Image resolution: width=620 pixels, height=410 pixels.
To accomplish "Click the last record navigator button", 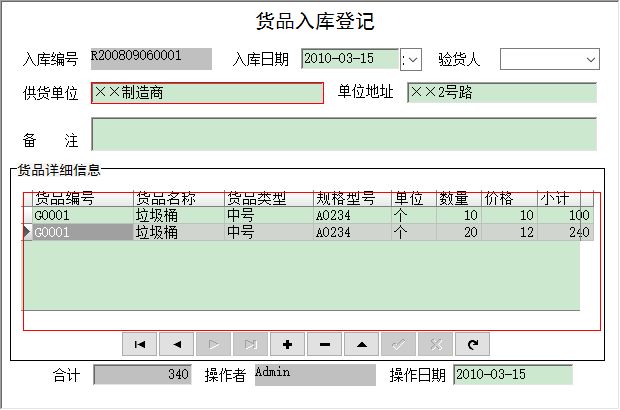I will (251, 344).
